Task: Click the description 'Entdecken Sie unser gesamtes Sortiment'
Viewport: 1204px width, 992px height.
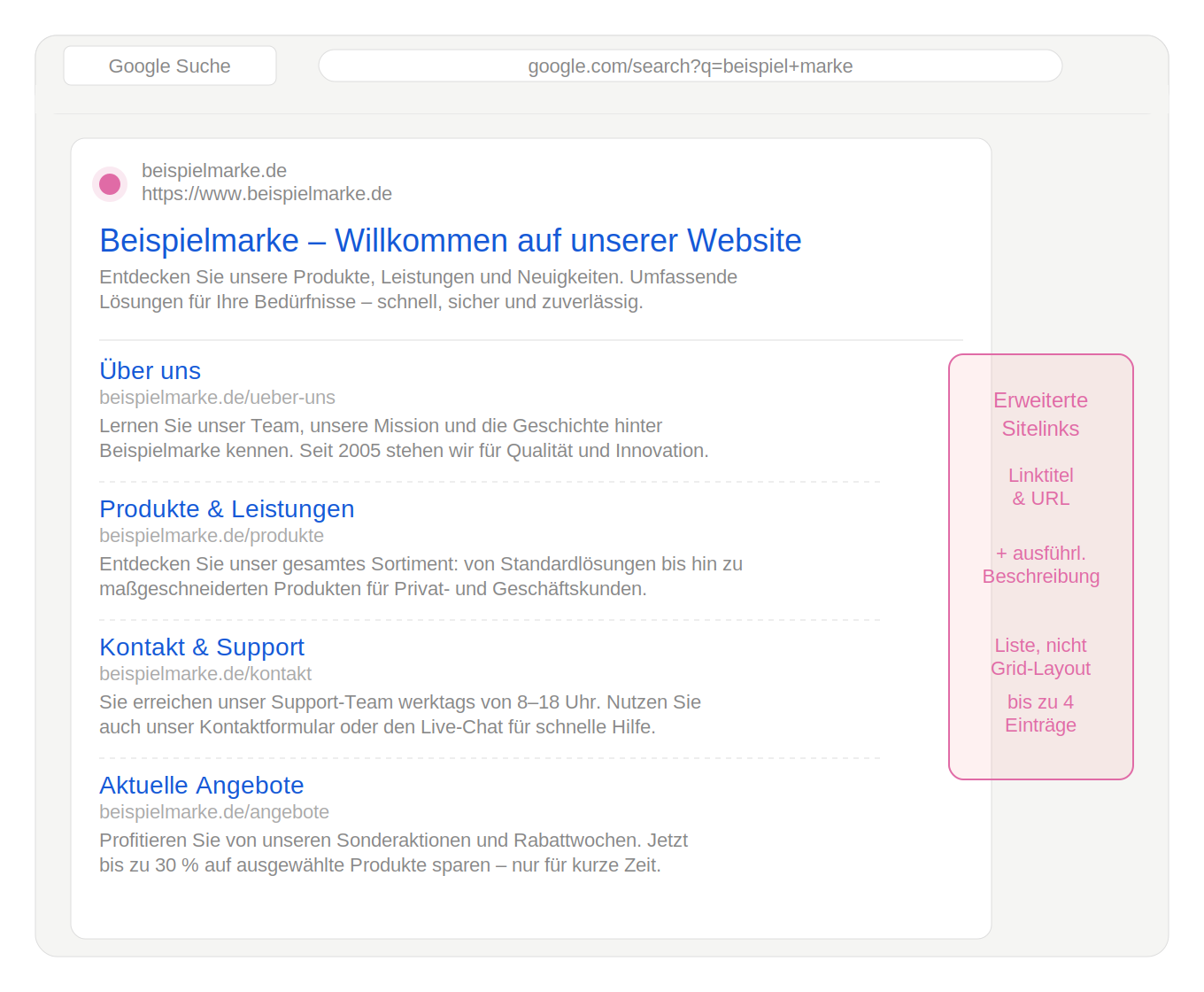Action: tap(421, 576)
